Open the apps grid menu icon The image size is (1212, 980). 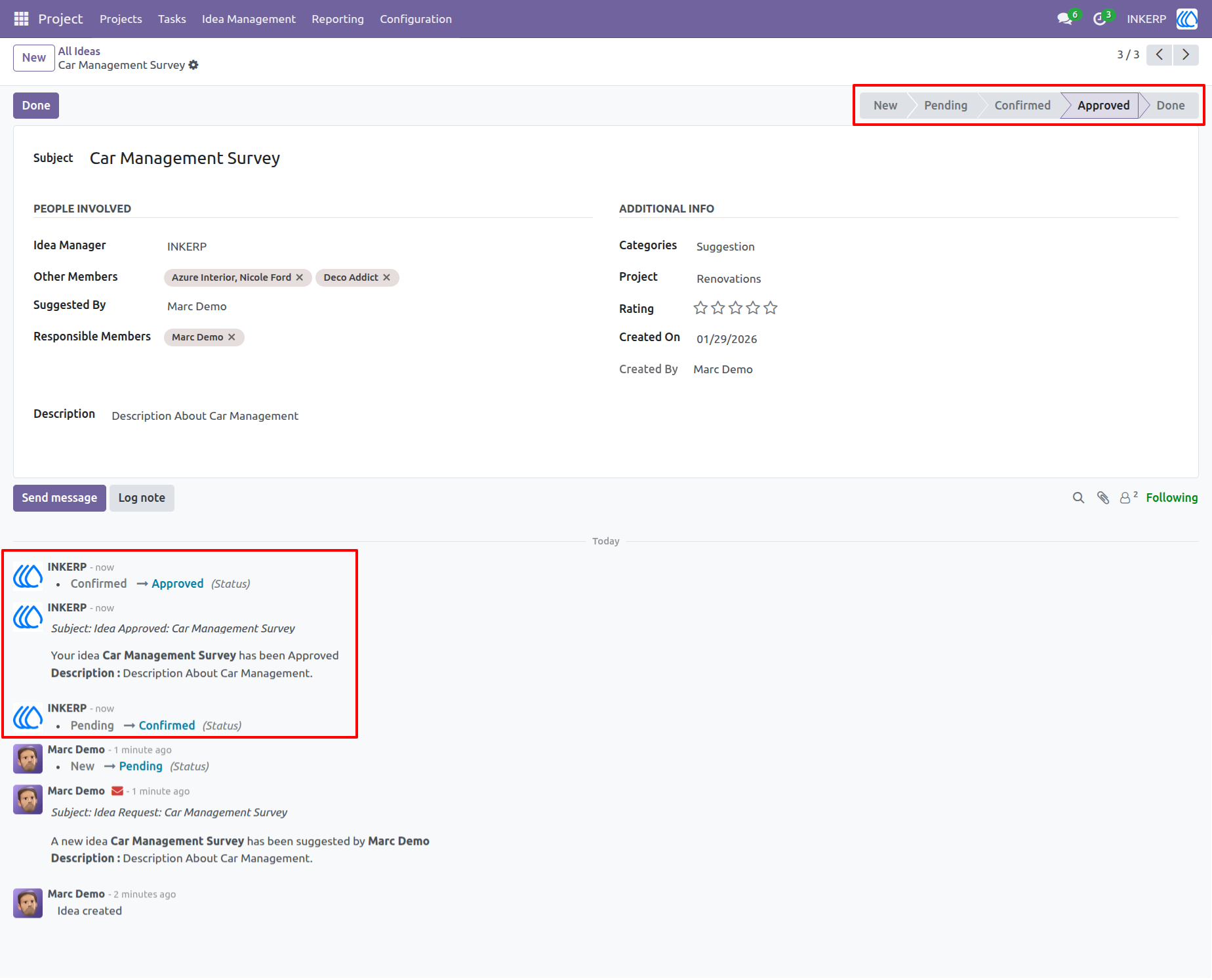pos(21,19)
